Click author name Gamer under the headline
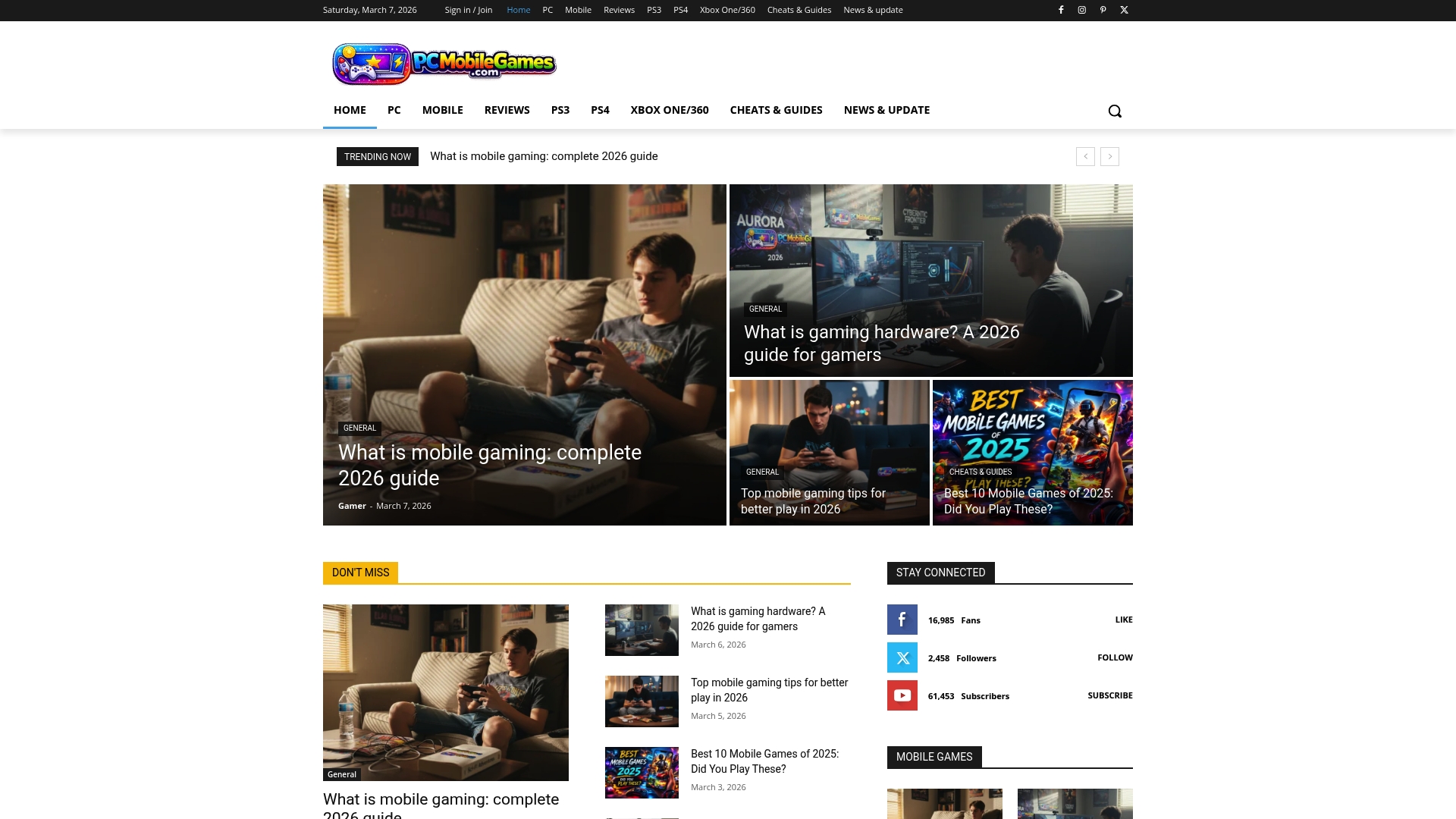1456x819 pixels. [352, 505]
